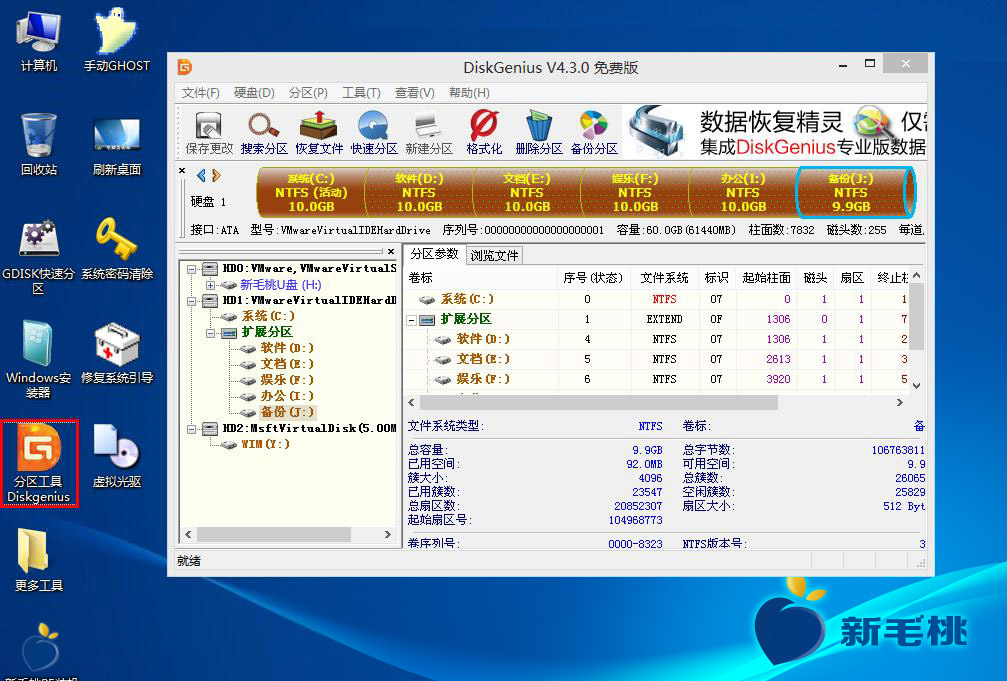
Task: Open the 工具(T) menu
Action: tap(361, 93)
